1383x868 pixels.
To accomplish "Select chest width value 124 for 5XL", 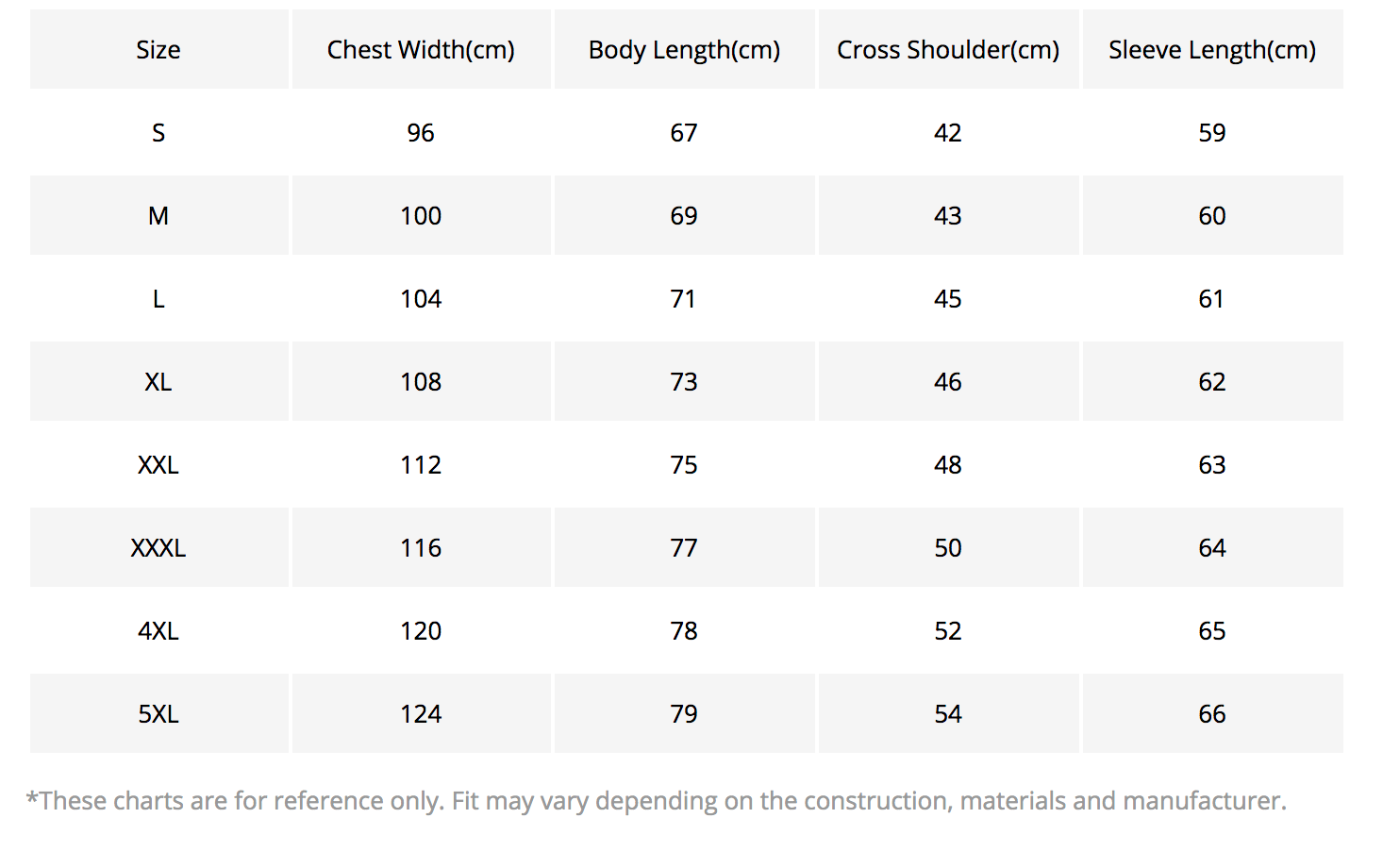I will pyautogui.click(x=421, y=714).
